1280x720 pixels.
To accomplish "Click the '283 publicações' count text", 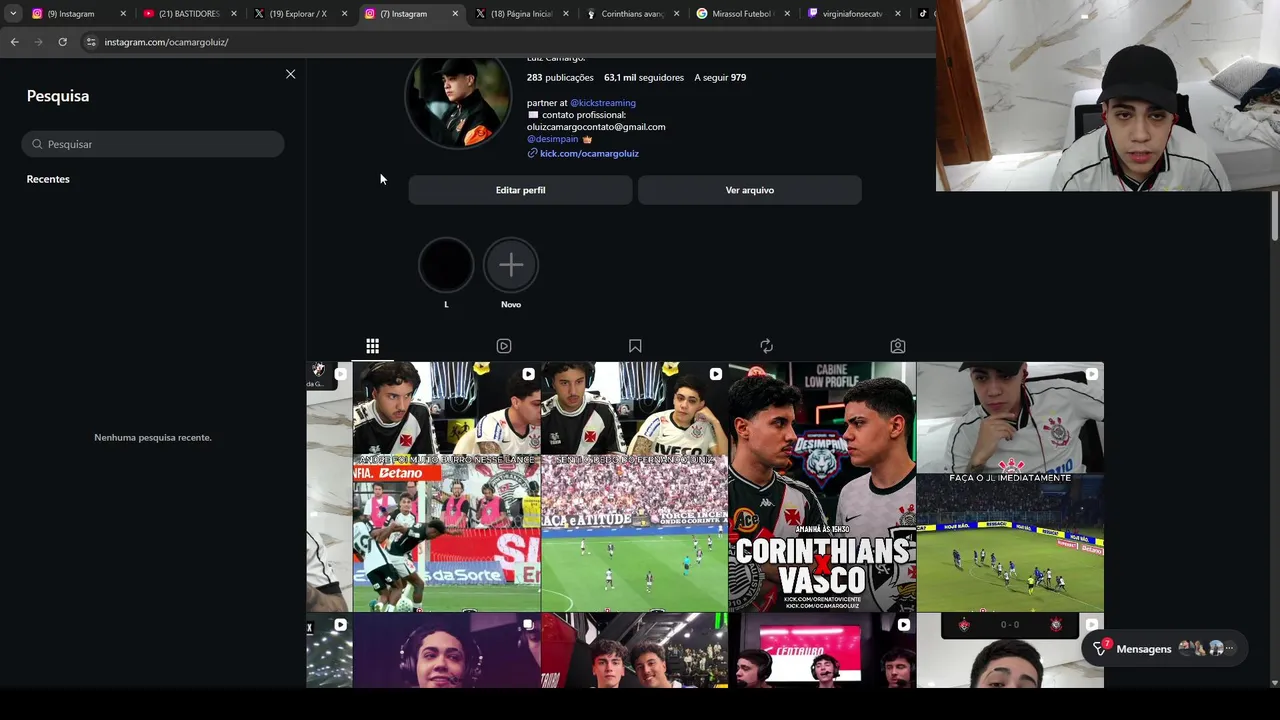I will tap(560, 77).
